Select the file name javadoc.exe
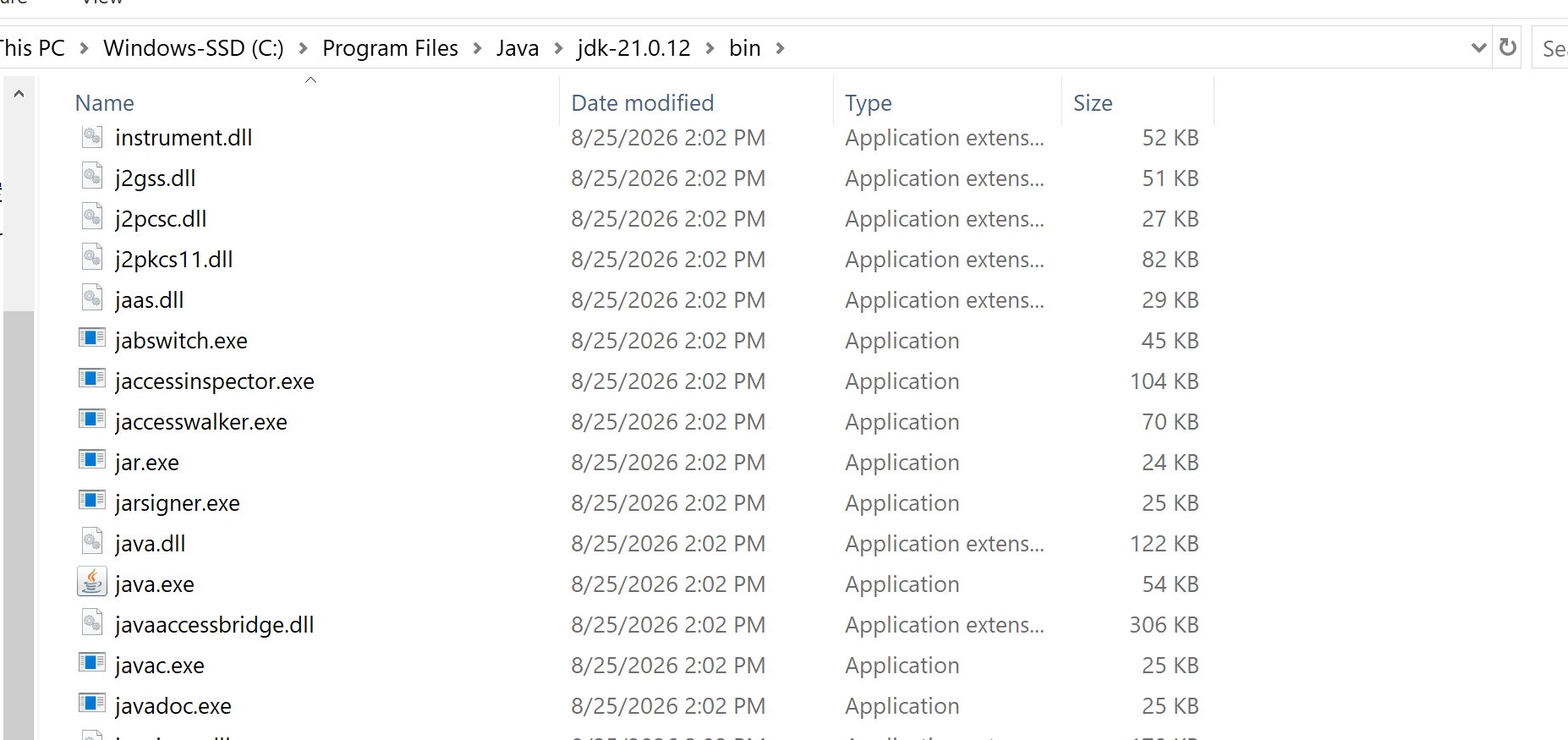 click(173, 706)
